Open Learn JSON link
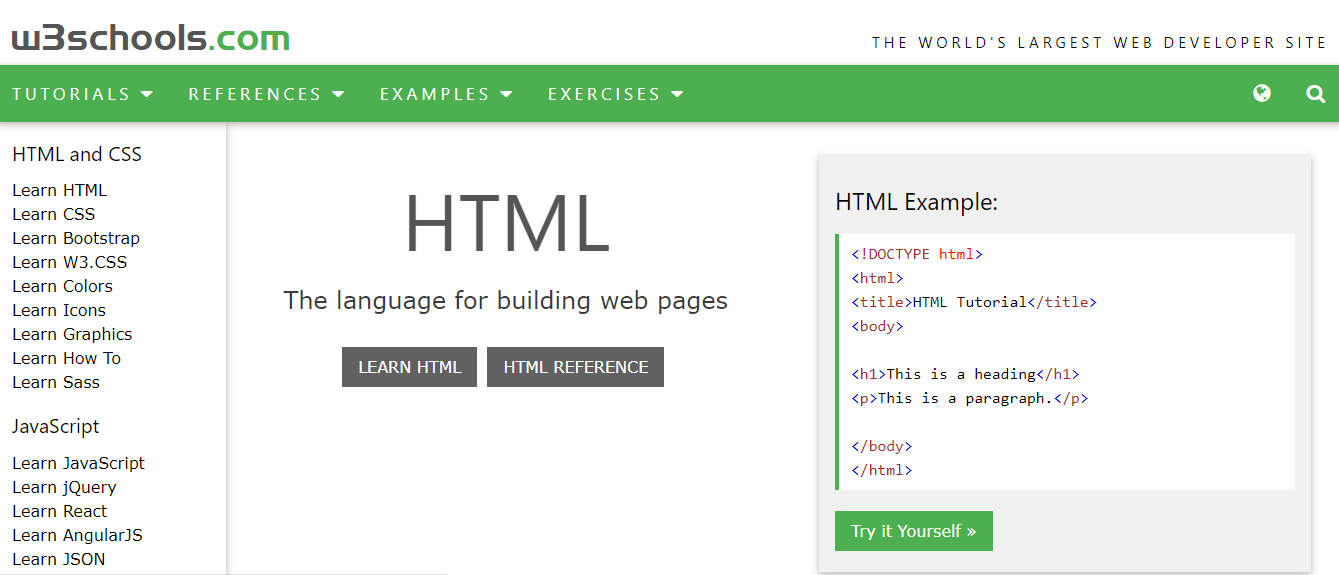 coord(58,559)
